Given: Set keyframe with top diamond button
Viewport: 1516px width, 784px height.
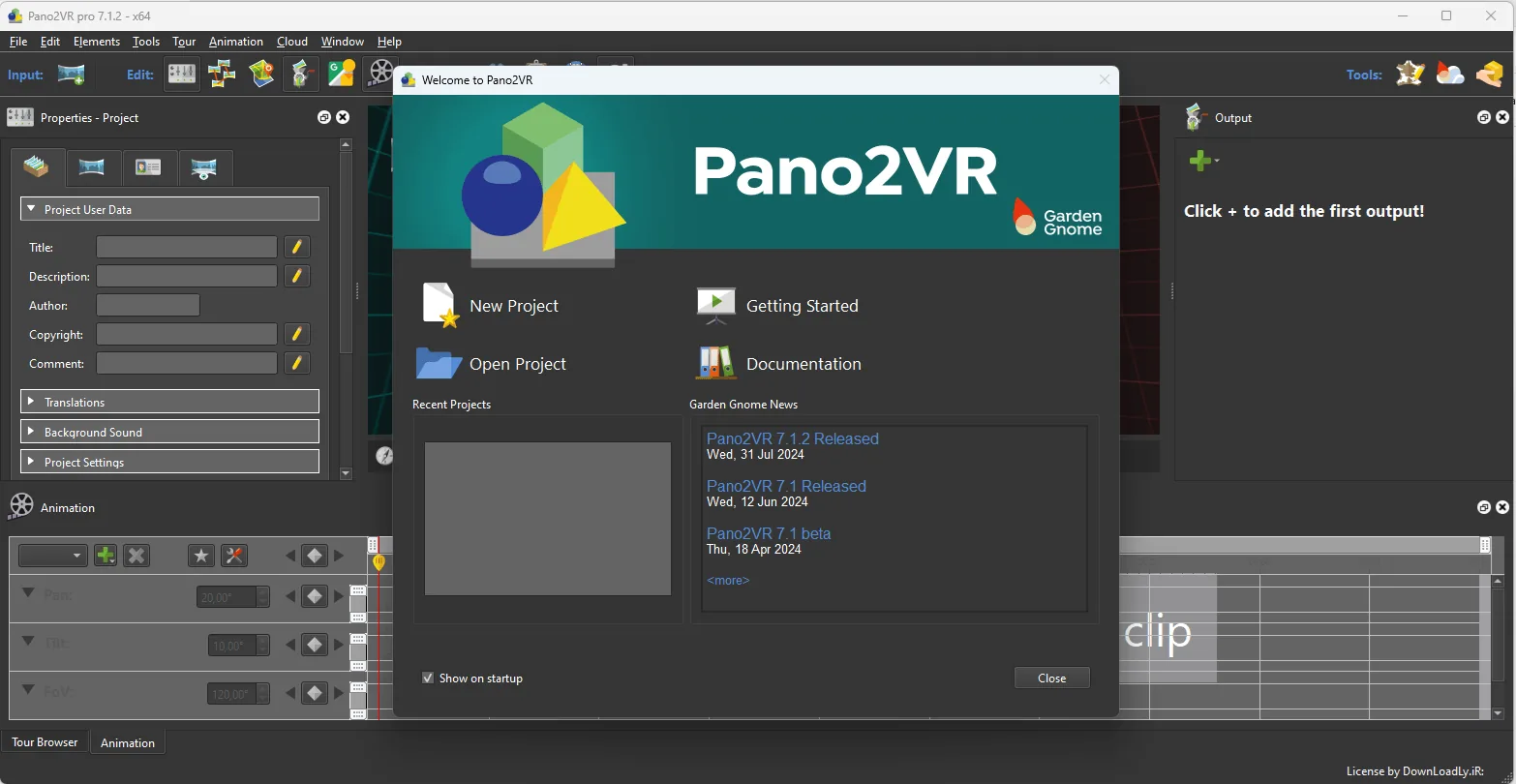Looking at the screenshot, I should coord(314,556).
